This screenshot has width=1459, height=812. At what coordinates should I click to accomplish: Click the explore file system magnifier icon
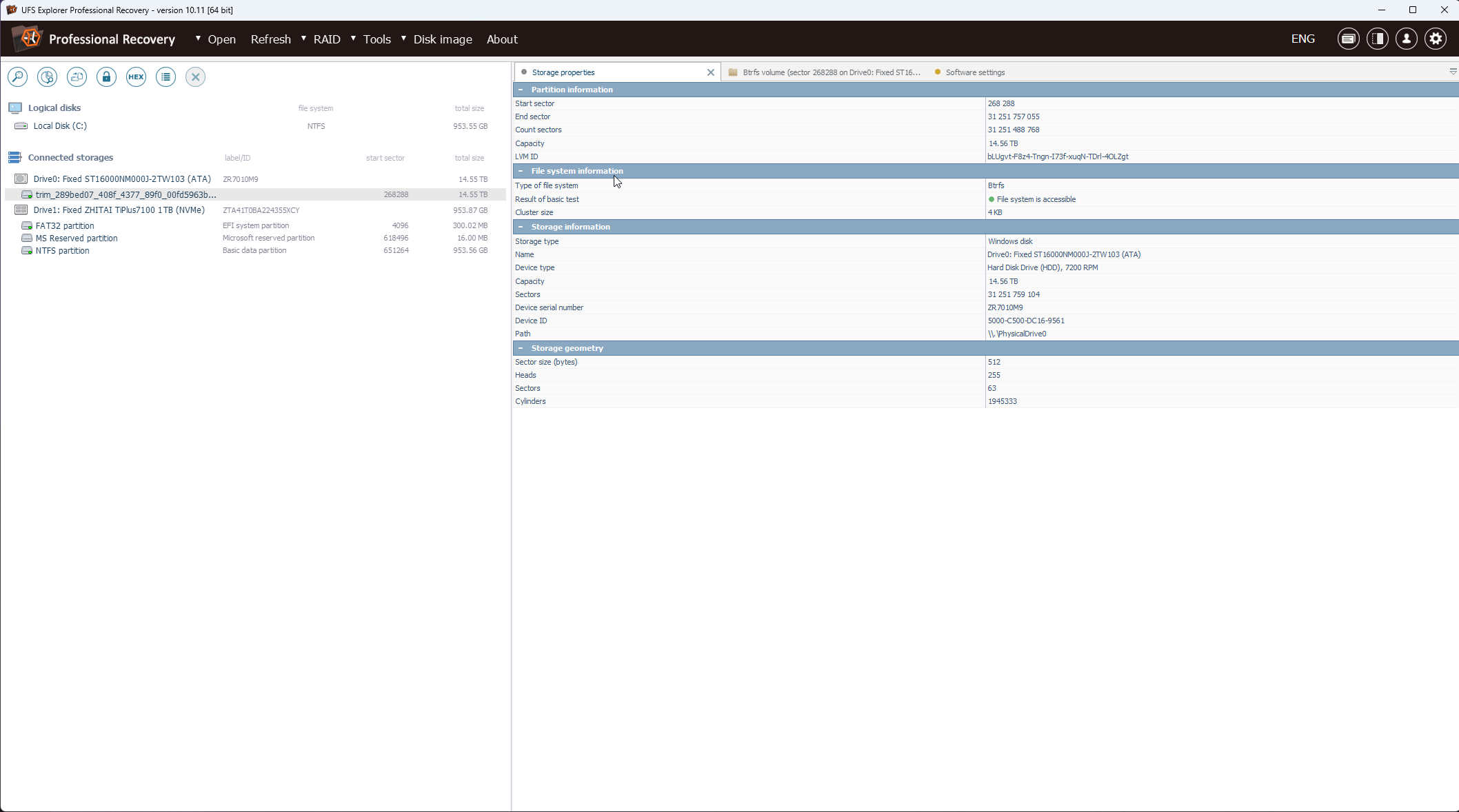pyautogui.click(x=17, y=77)
